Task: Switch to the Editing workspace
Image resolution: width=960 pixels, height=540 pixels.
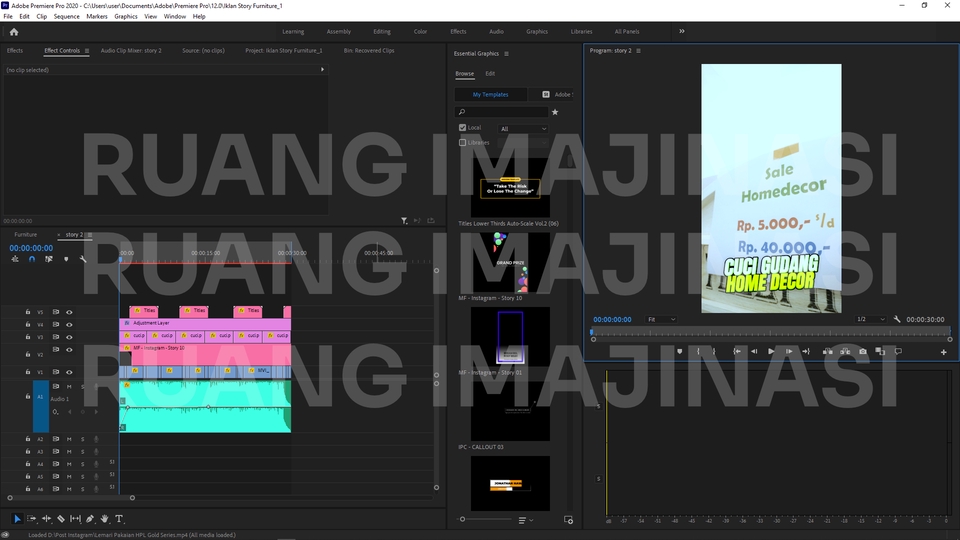Action: 381,32
